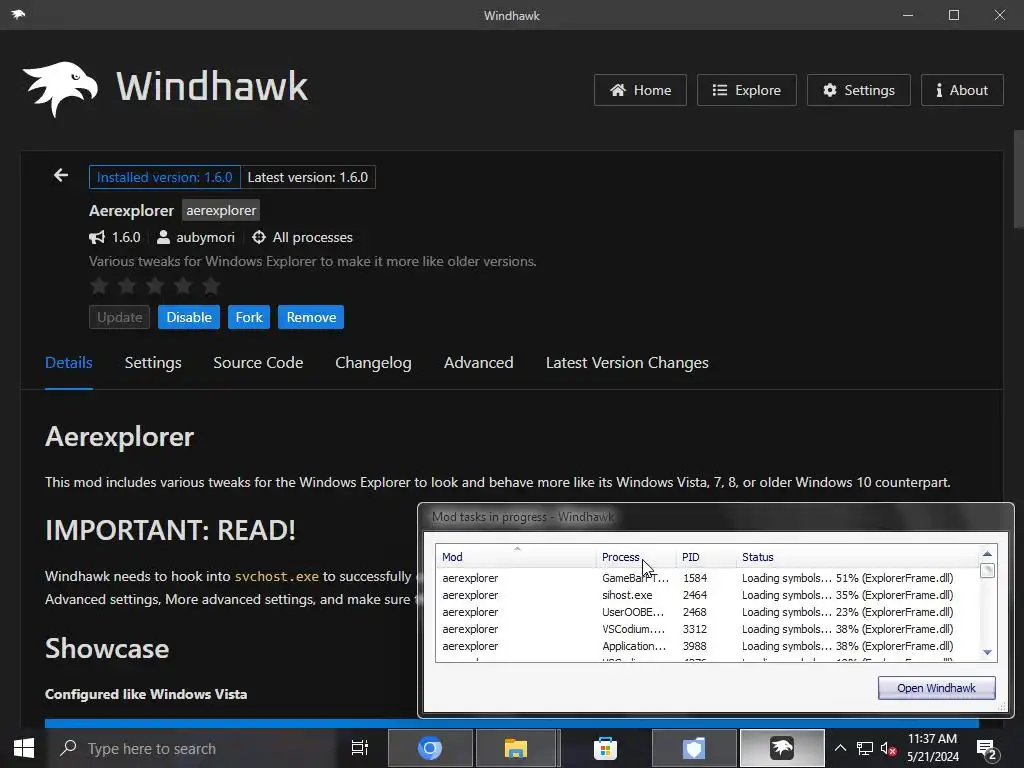Screen dimensions: 1024x768
Task: Select the row with PID 3312
Action: 707,629
